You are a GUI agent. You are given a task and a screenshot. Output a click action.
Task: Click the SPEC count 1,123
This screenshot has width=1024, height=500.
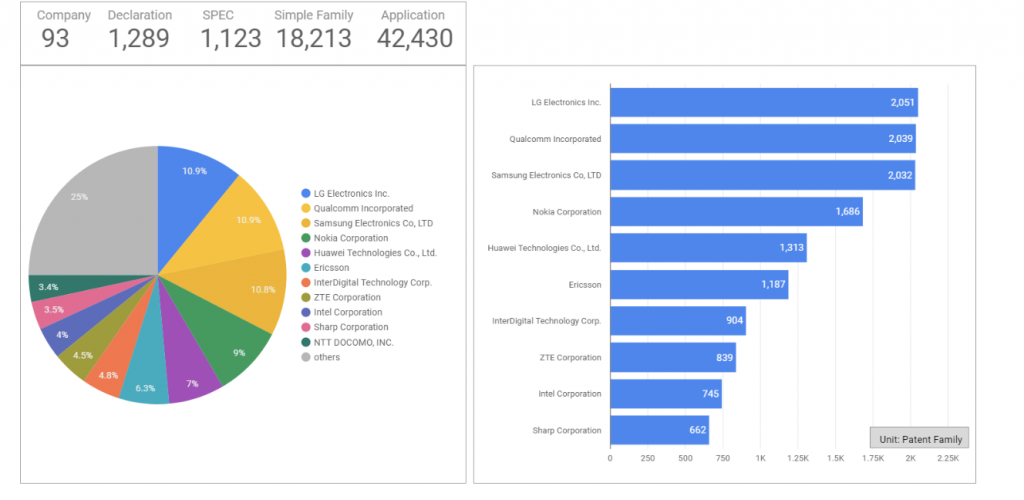[231, 39]
